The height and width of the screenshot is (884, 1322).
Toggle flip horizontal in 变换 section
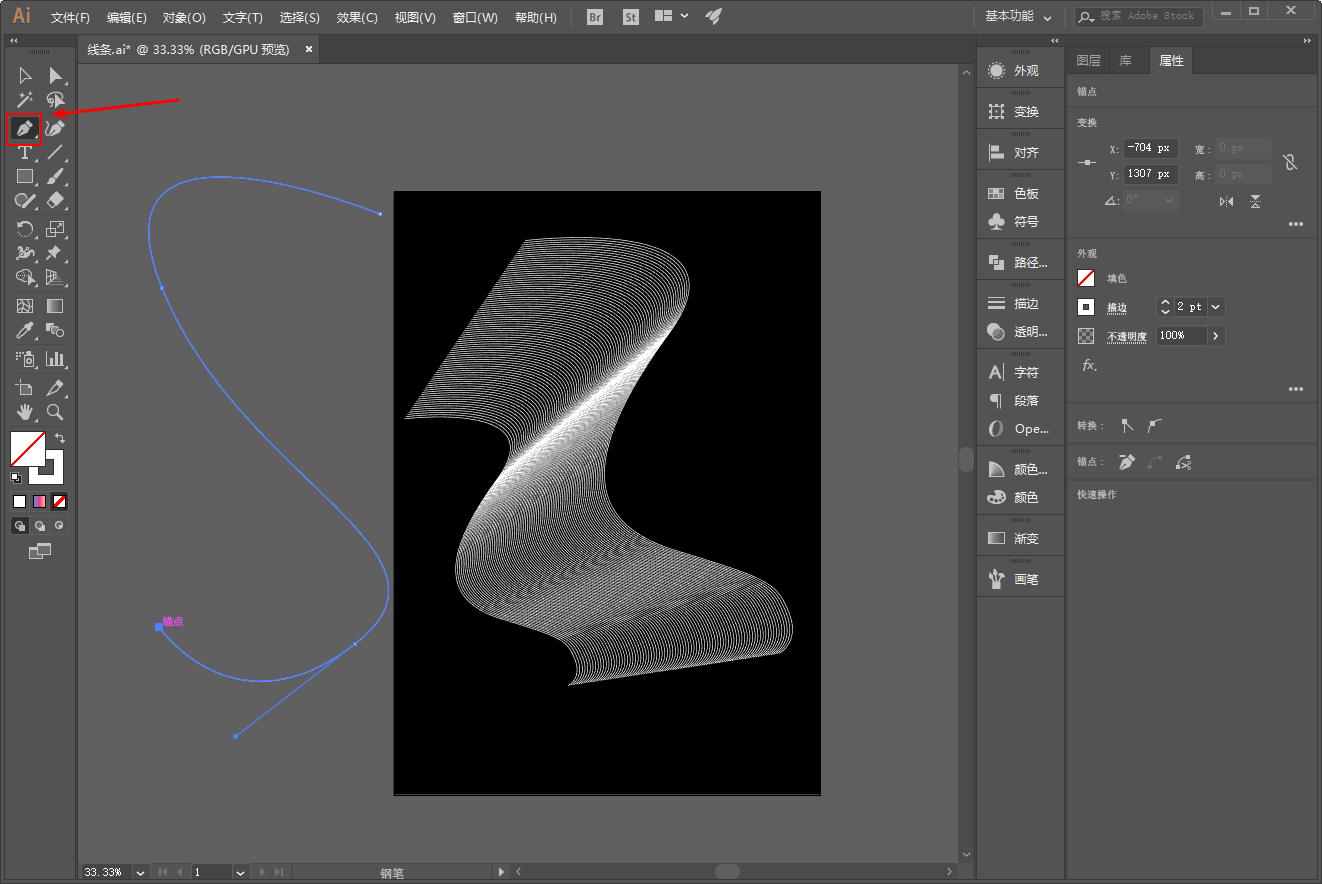click(1226, 201)
